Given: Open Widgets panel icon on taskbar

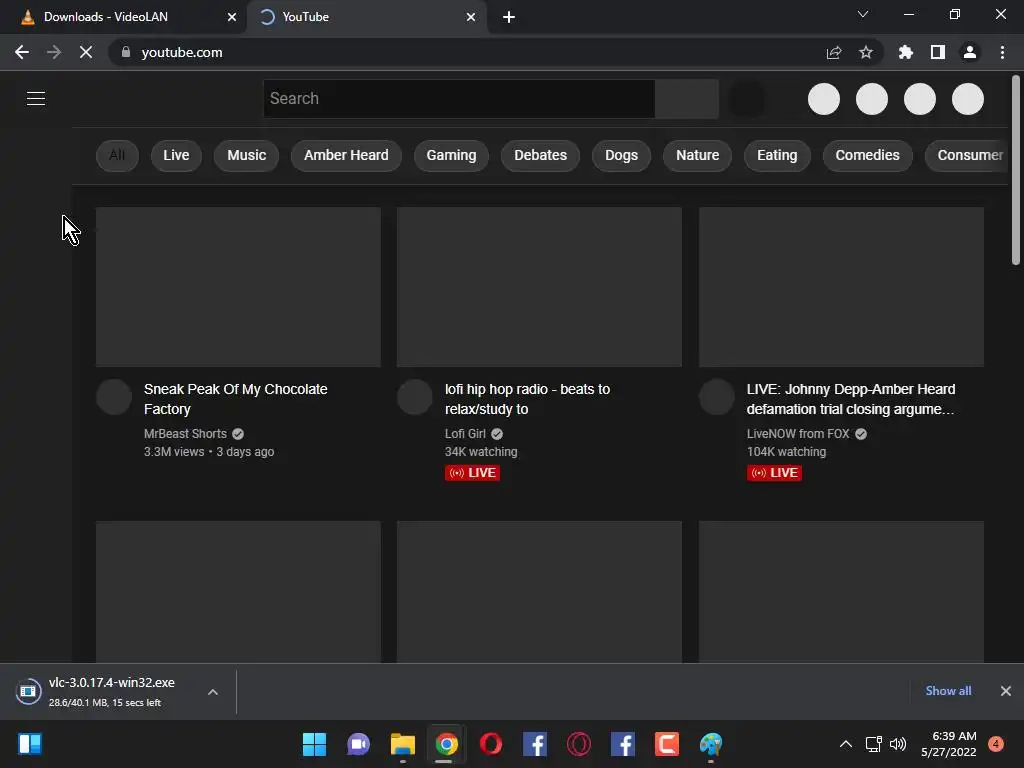Looking at the screenshot, I should coord(30,744).
